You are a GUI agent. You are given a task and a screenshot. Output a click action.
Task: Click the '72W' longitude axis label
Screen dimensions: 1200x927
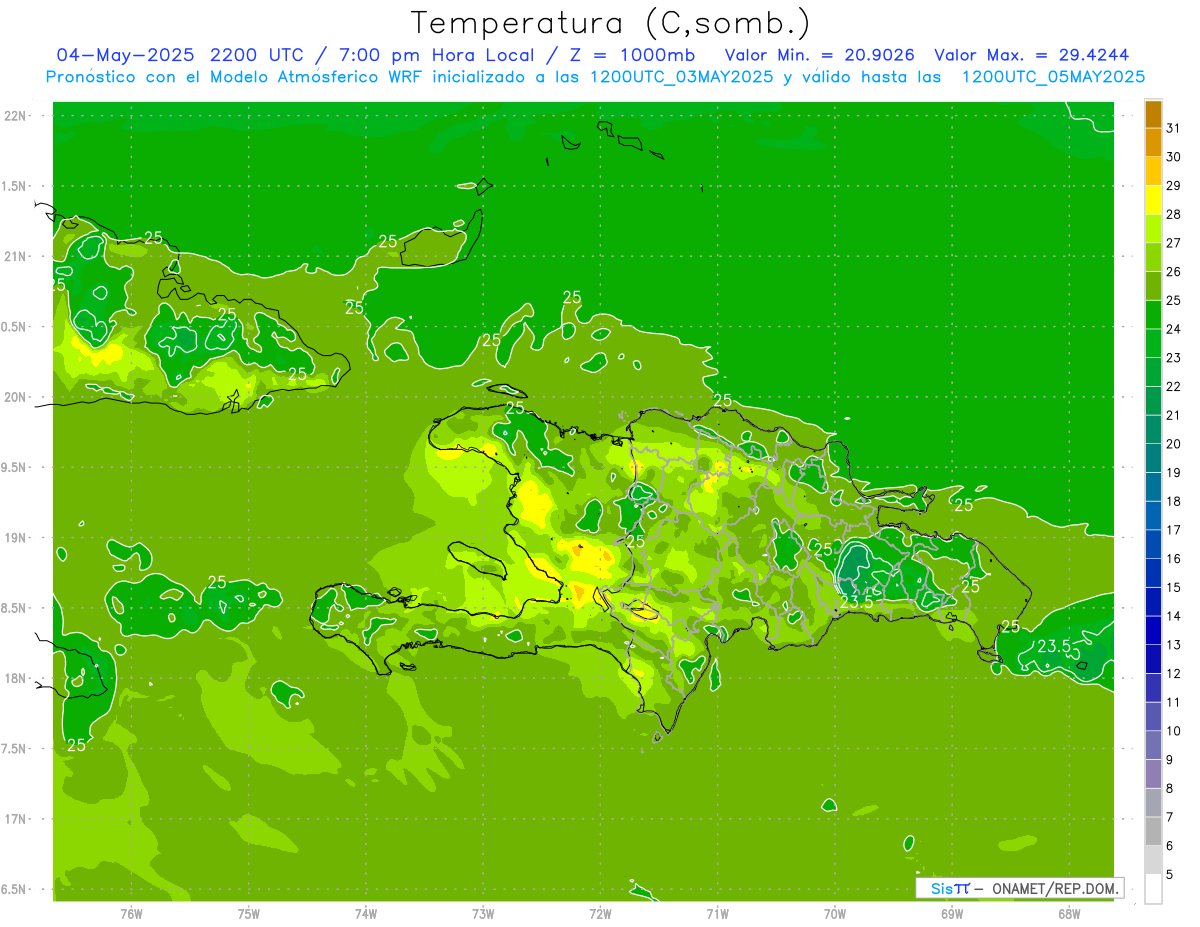click(x=600, y=913)
